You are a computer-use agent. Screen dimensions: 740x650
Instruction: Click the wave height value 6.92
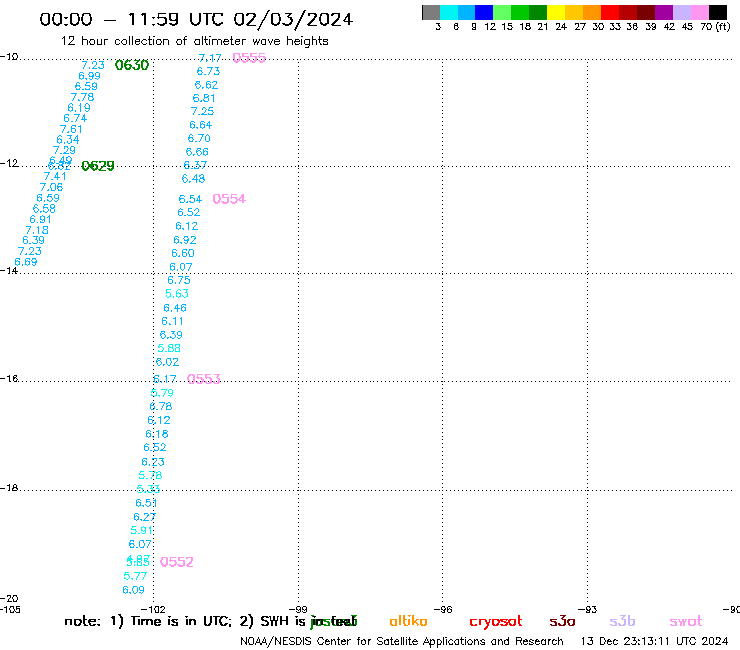[185, 240]
